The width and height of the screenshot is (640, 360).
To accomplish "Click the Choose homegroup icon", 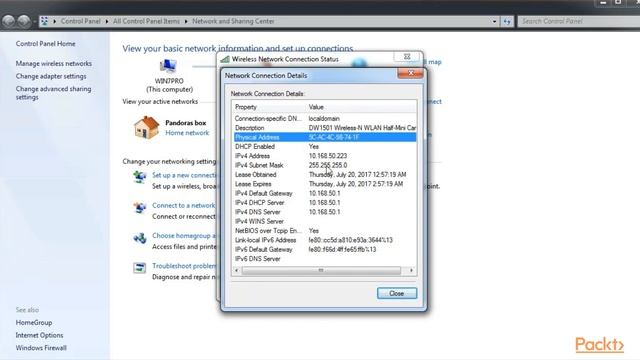I will click(x=140, y=238).
